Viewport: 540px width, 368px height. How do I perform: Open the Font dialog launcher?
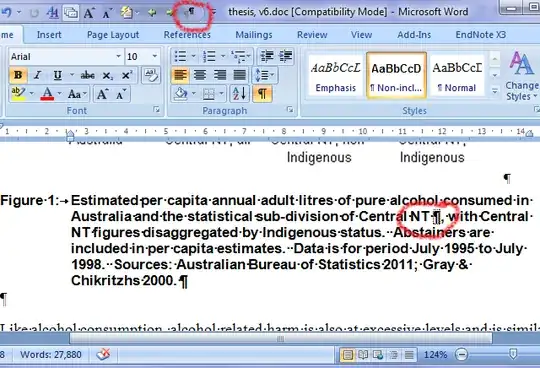pyautogui.click(x=157, y=110)
